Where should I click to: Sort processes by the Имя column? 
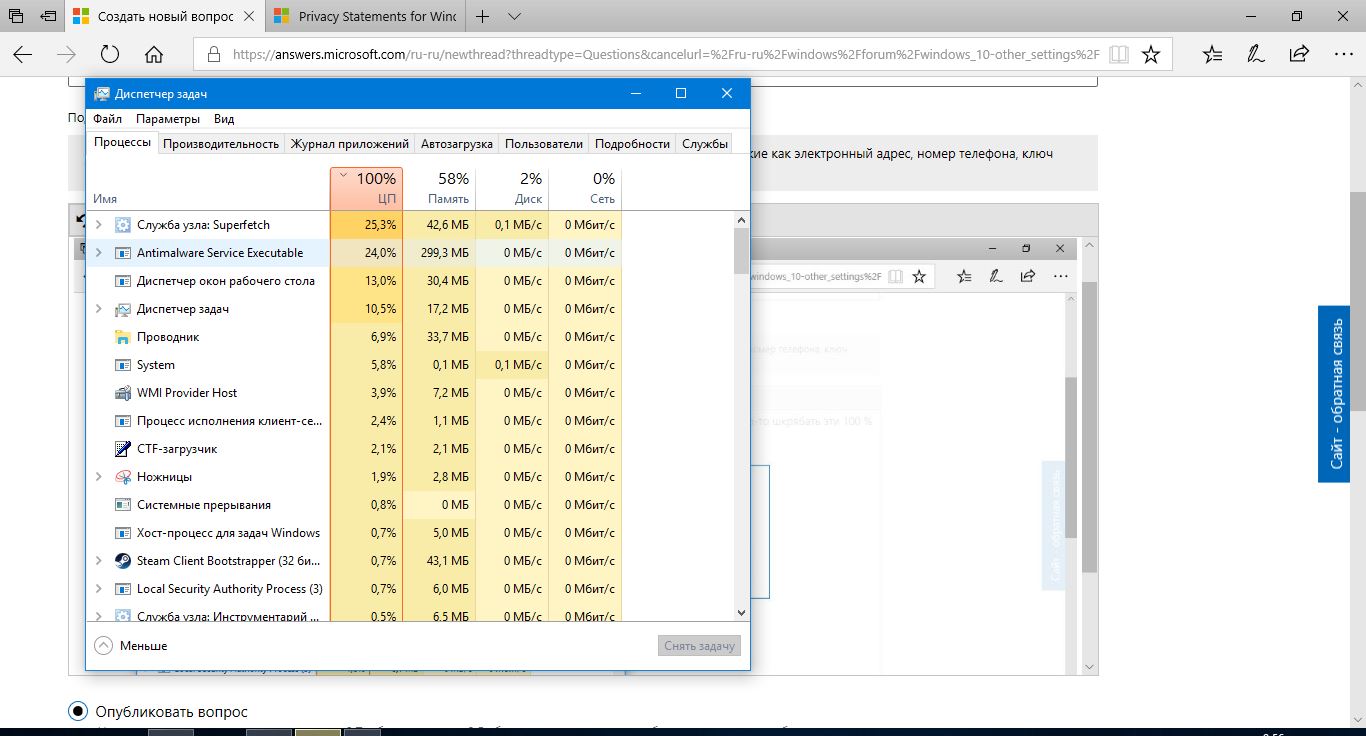[x=208, y=188]
